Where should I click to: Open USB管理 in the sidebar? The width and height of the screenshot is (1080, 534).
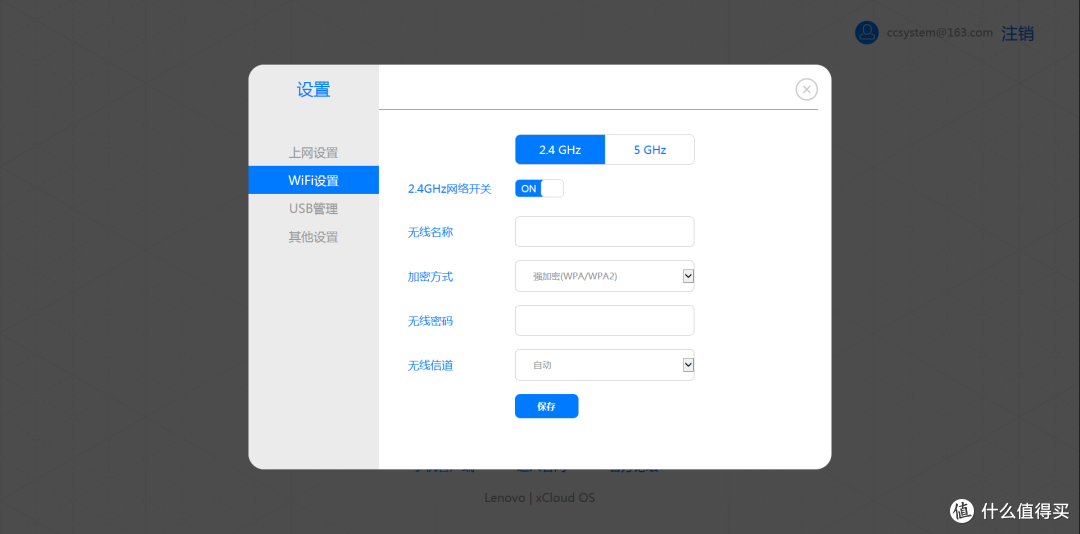(313, 209)
